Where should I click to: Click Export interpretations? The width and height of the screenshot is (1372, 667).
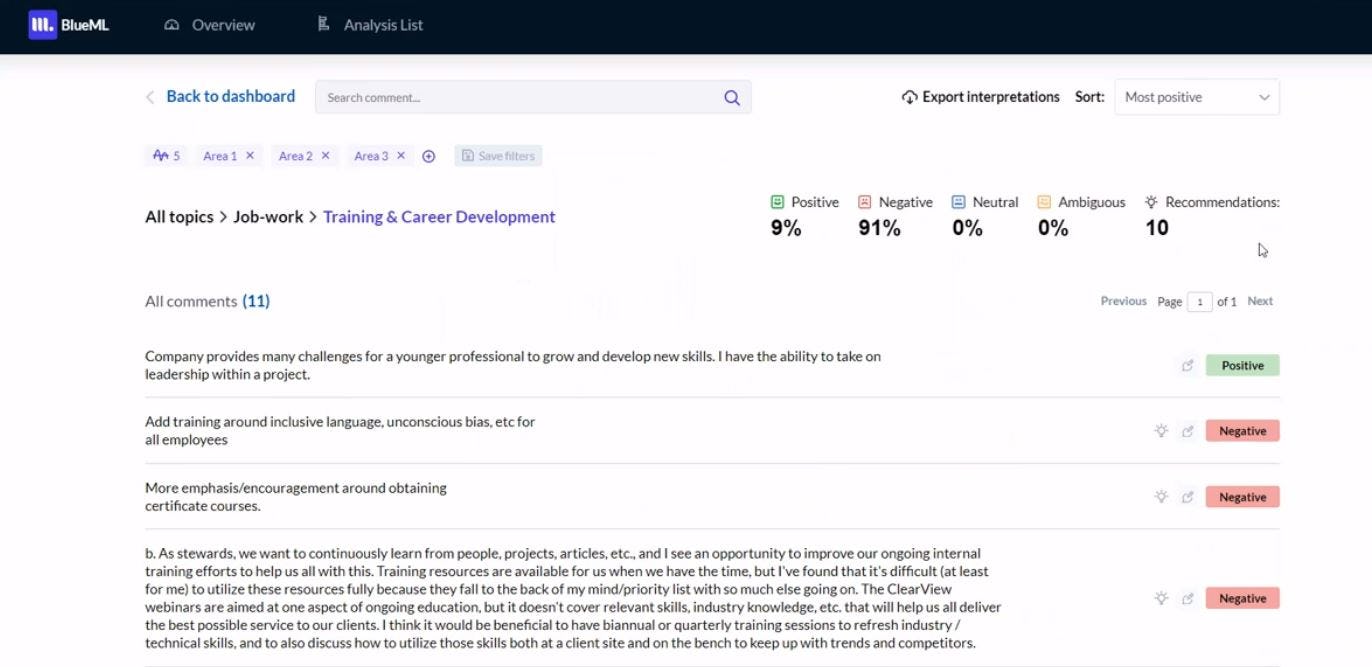tap(980, 97)
